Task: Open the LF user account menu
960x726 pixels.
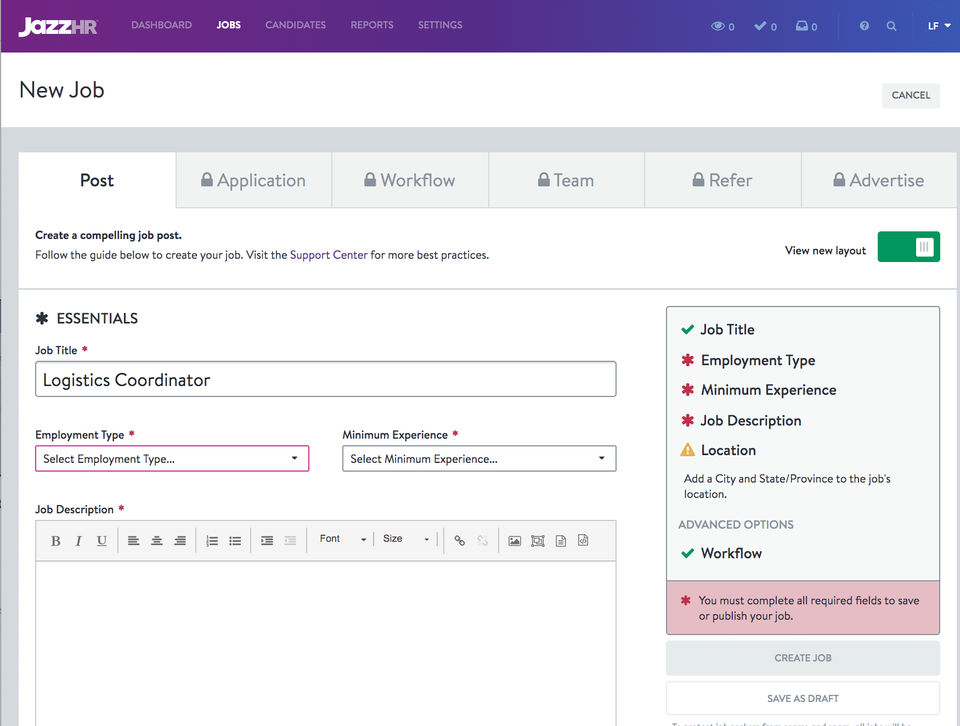Action: (938, 26)
